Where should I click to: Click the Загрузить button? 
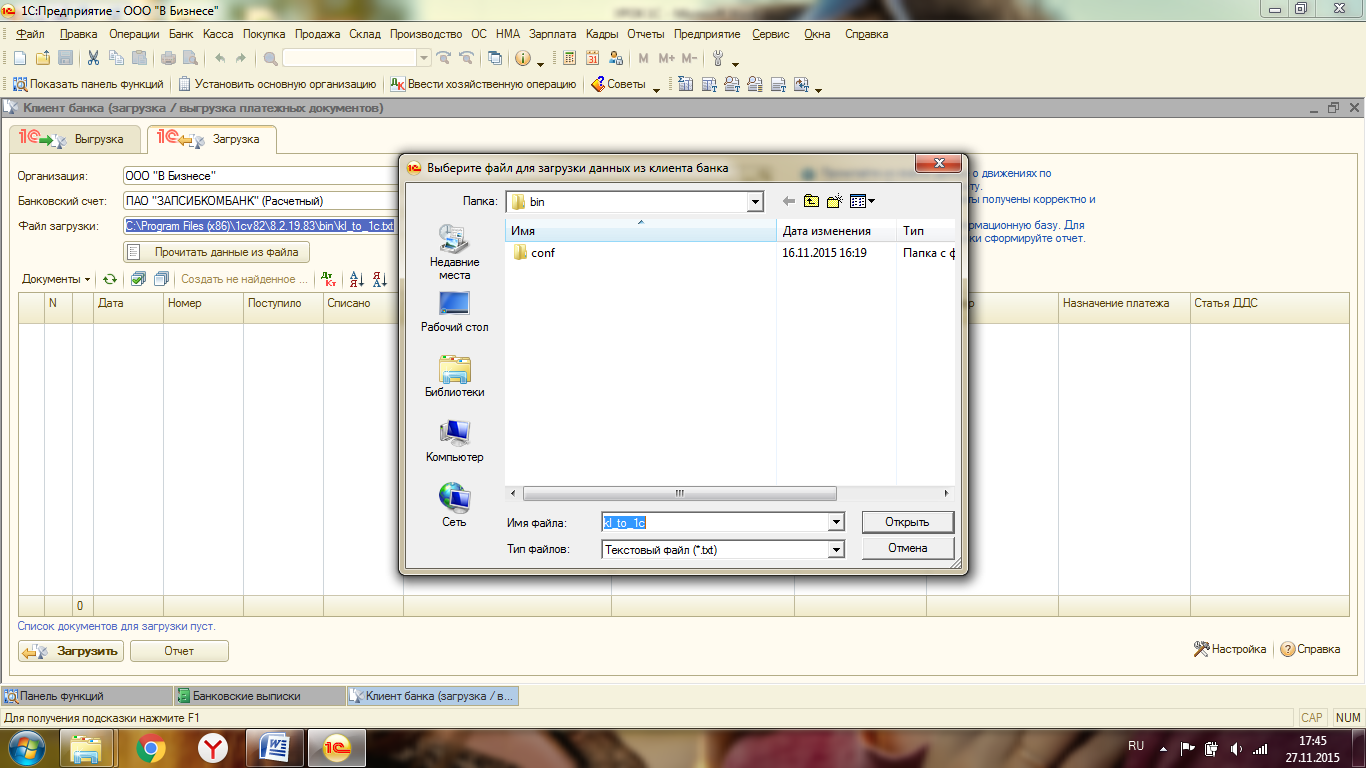(70, 651)
